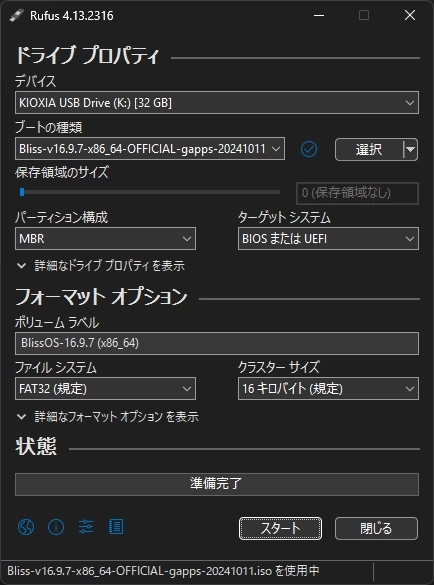Open the ファイル システム FAT32 dropdown
The height and width of the screenshot is (585, 434).
(x=105, y=388)
